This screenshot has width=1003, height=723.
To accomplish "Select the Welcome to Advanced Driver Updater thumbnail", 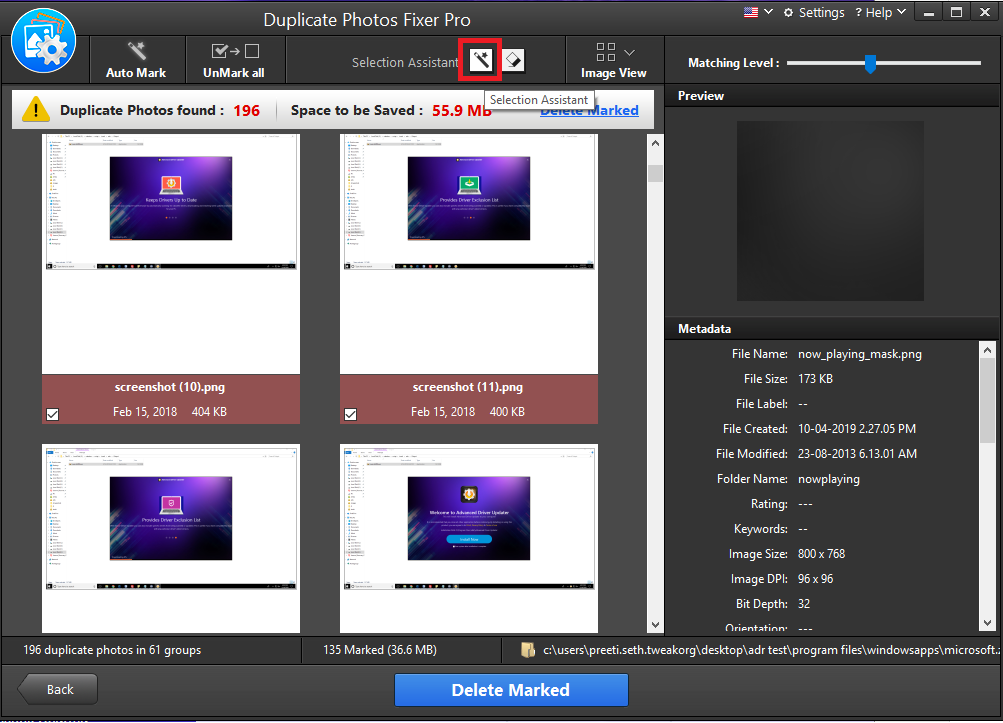I will [469, 538].
